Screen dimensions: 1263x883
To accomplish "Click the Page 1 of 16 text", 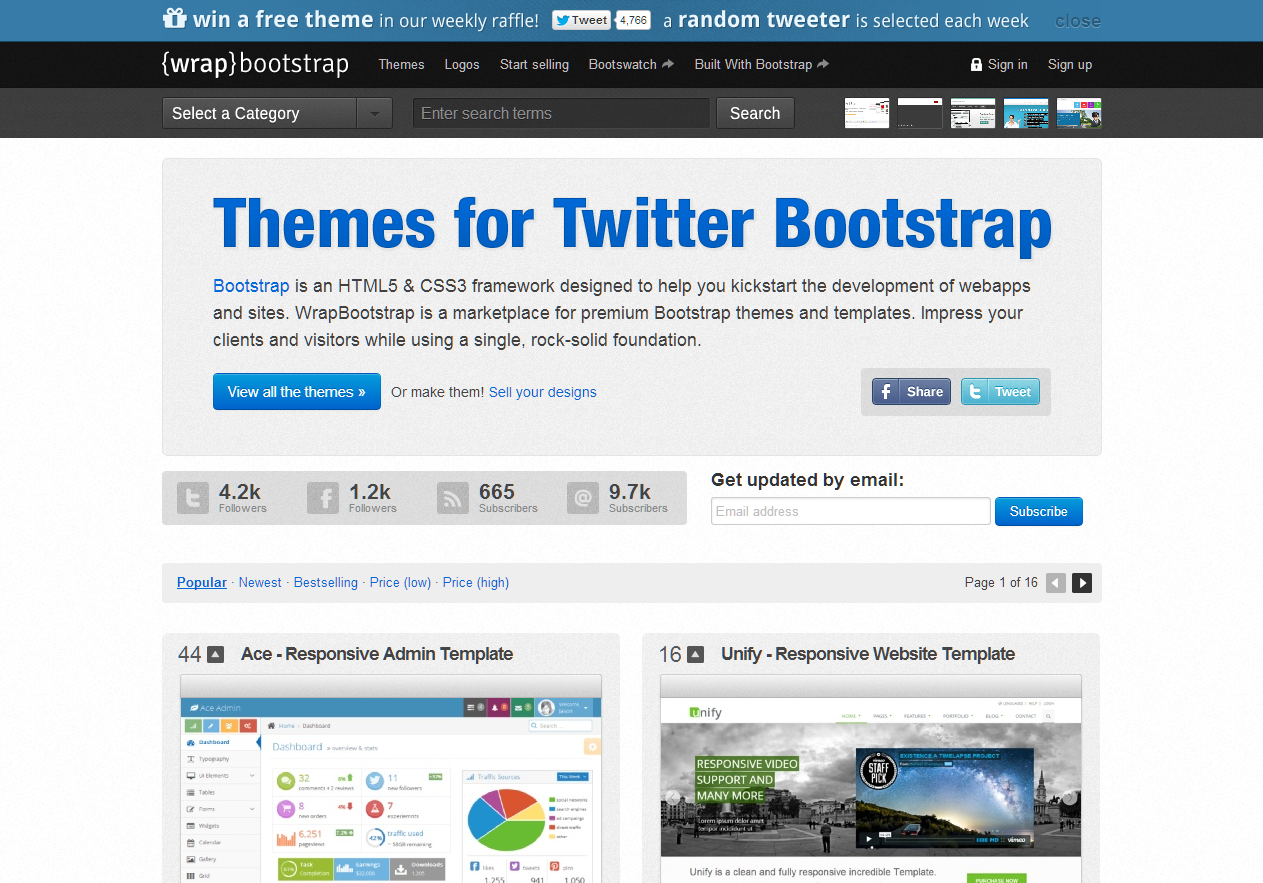I will coord(1001,582).
